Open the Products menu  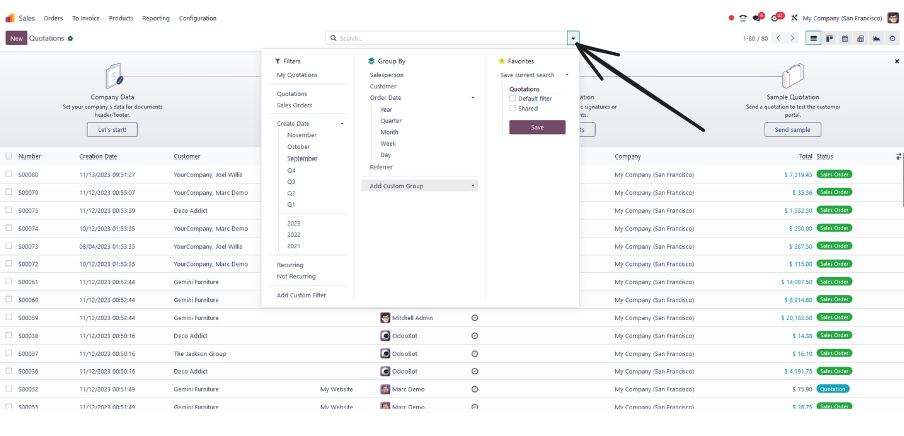120,18
